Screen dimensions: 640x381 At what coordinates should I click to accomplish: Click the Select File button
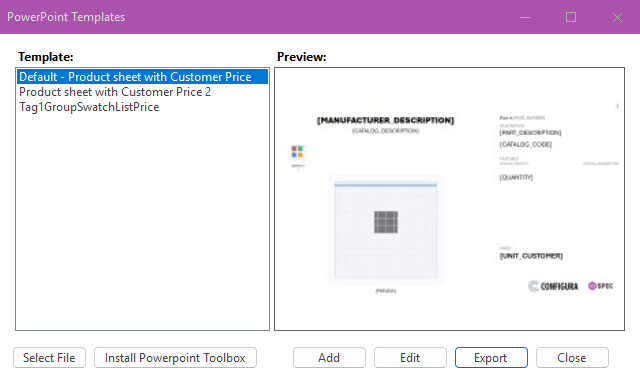(49, 358)
